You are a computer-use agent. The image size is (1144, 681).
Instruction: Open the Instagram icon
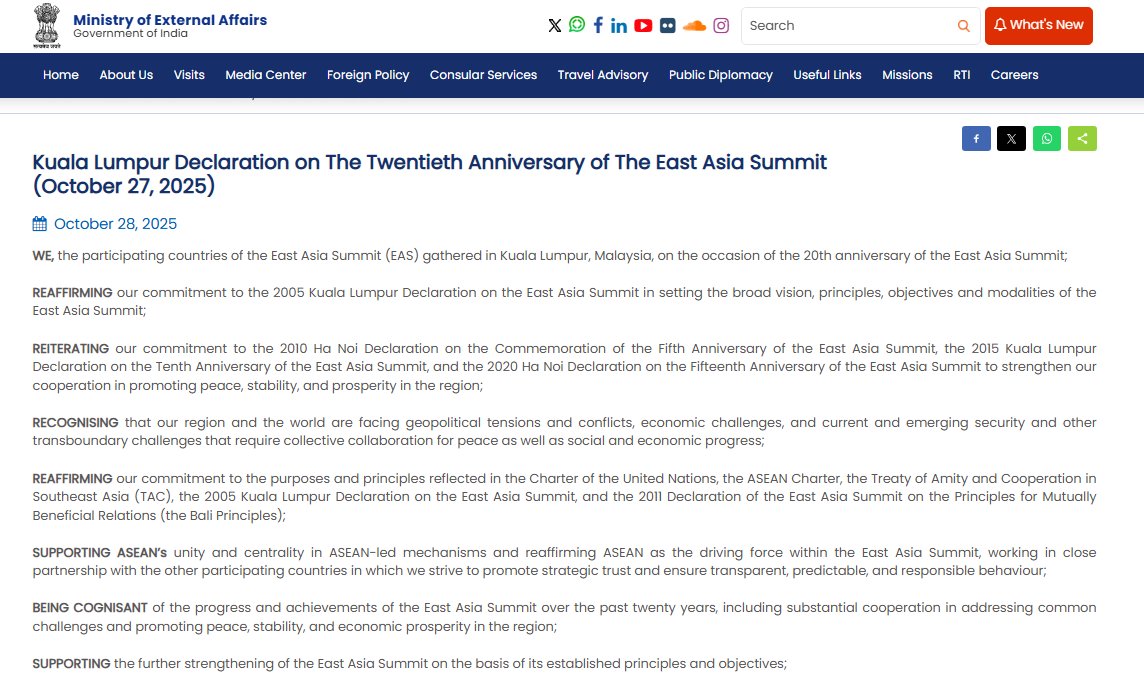pyautogui.click(x=720, y=26)
